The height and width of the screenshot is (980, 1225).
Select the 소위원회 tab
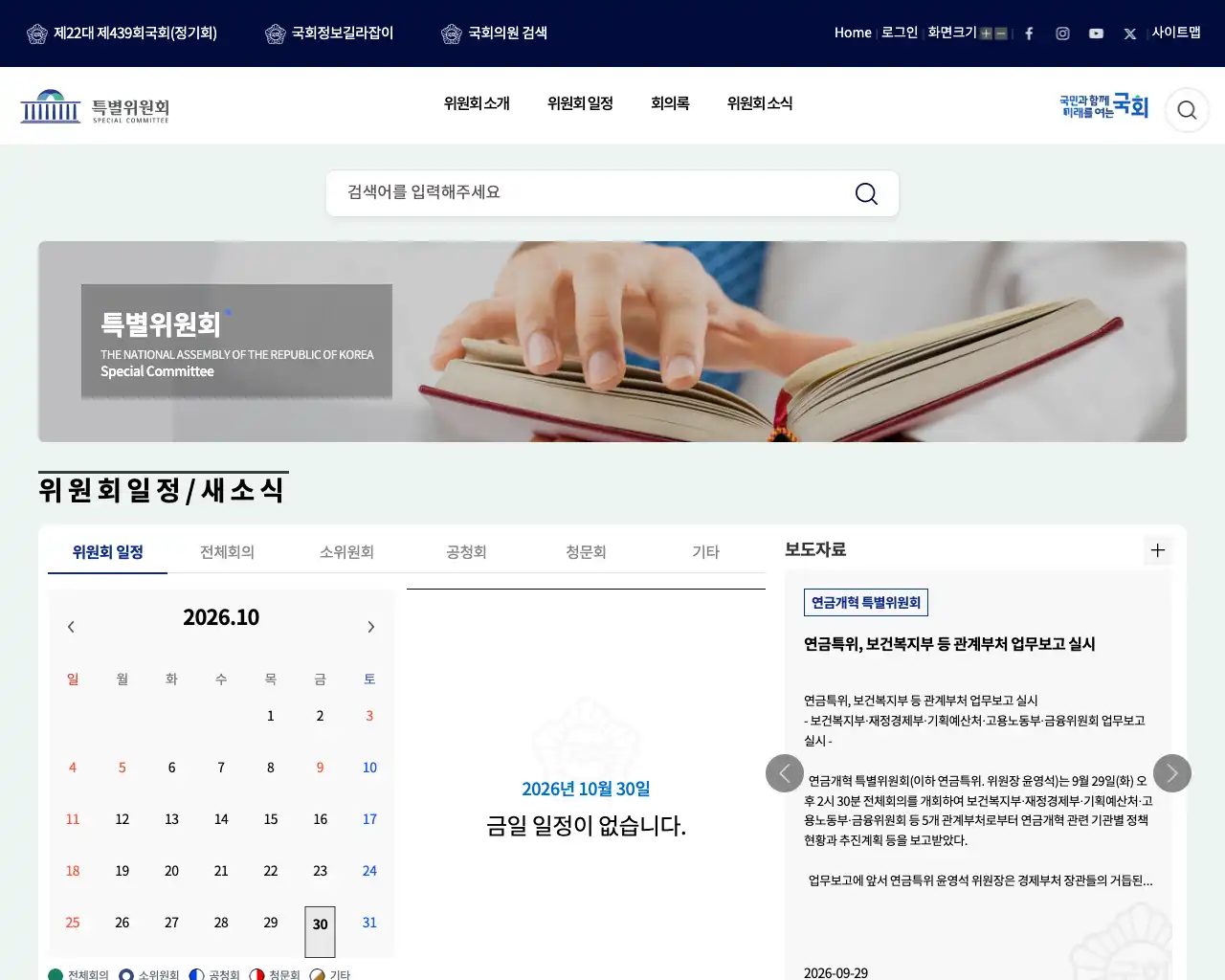tap(346, 552)
